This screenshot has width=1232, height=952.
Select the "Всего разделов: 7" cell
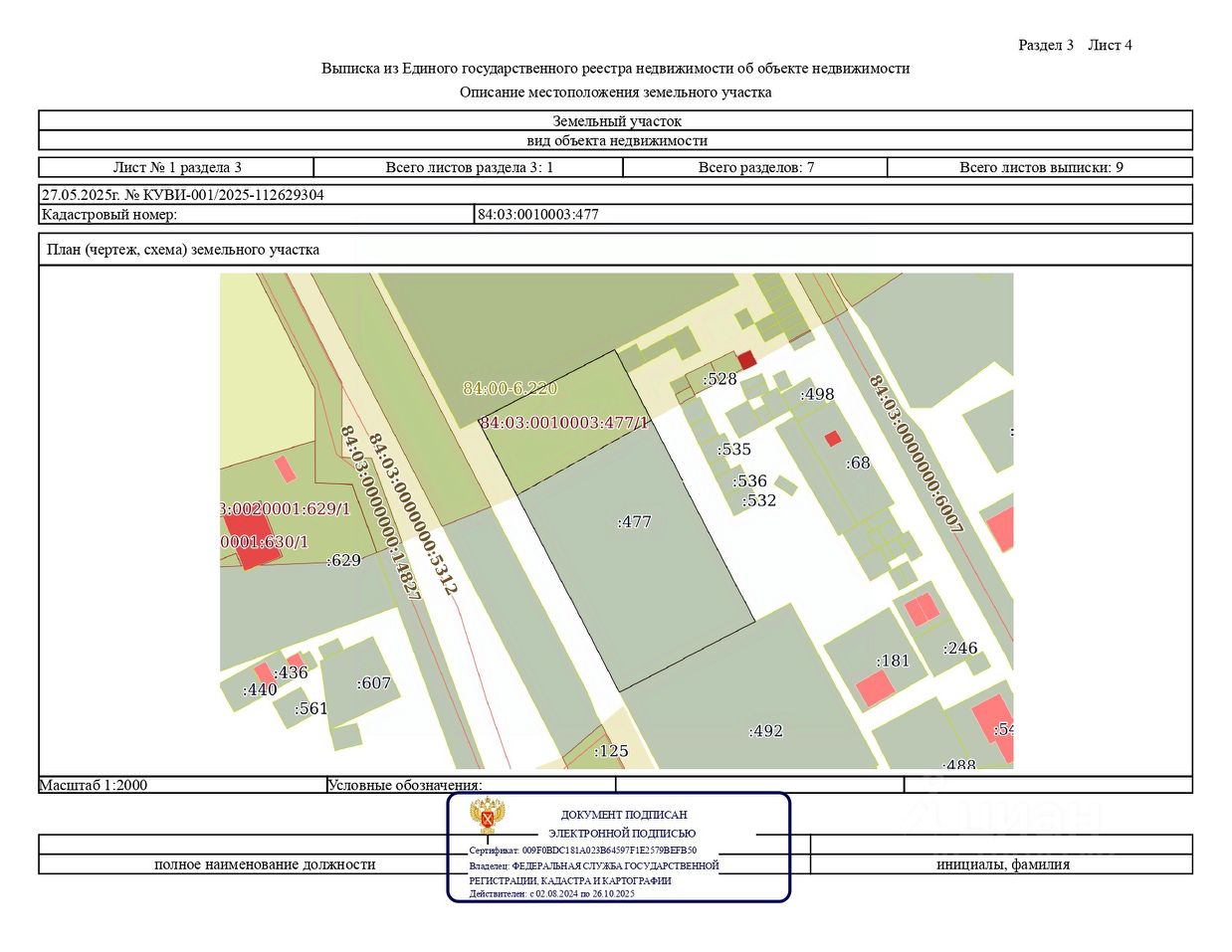click(x=755, y=167)
